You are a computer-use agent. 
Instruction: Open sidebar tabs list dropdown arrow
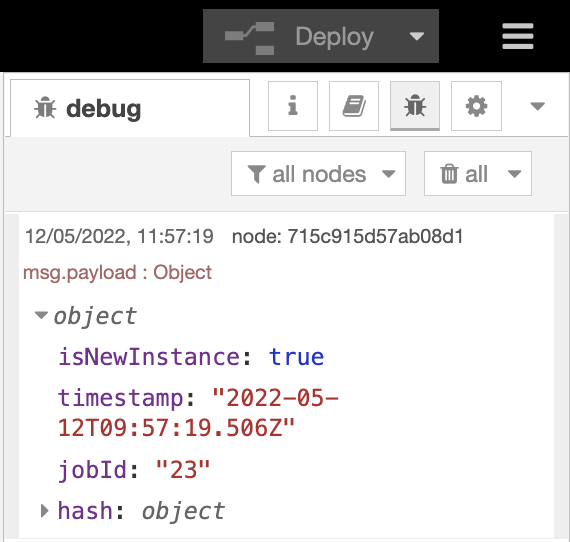point(537,106)
